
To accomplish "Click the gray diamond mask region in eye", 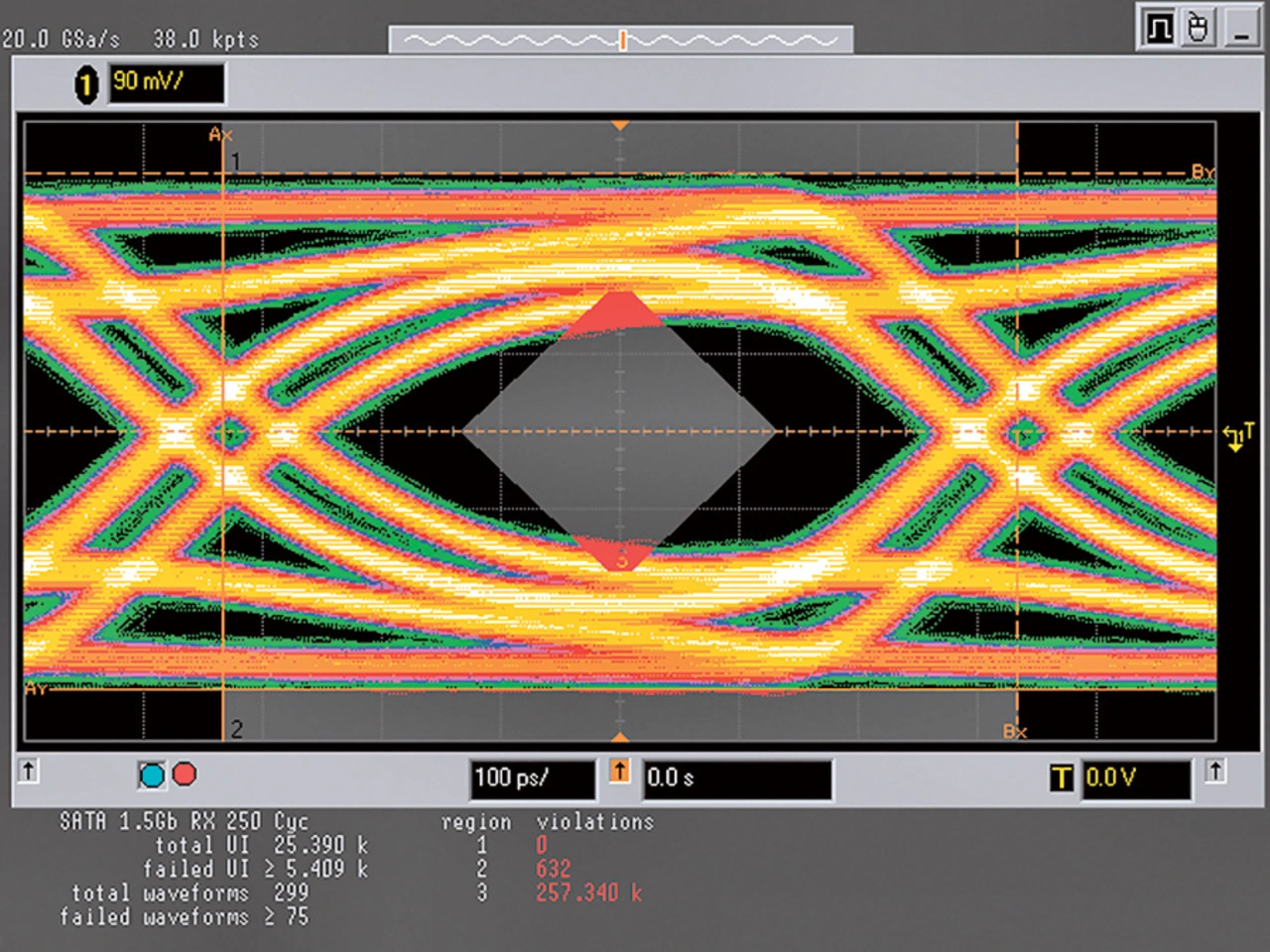I will click(620, 431).
